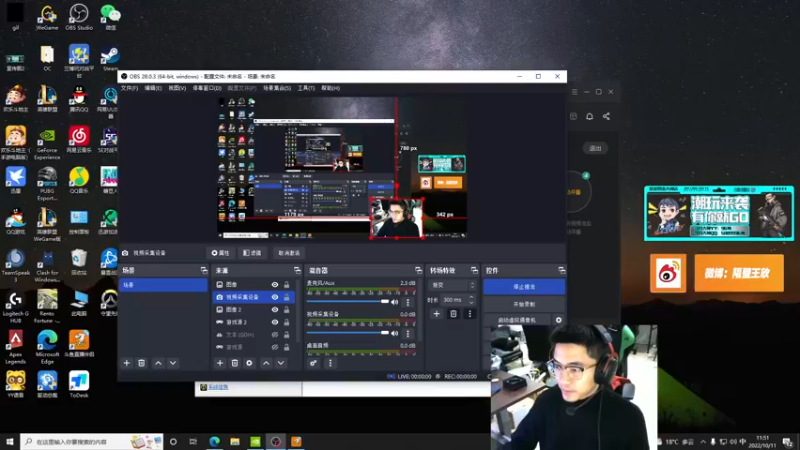Open advanced audio properties icon under mixer
The width and height of the screenshot is (800, 450).
click(x=313, y=363)
